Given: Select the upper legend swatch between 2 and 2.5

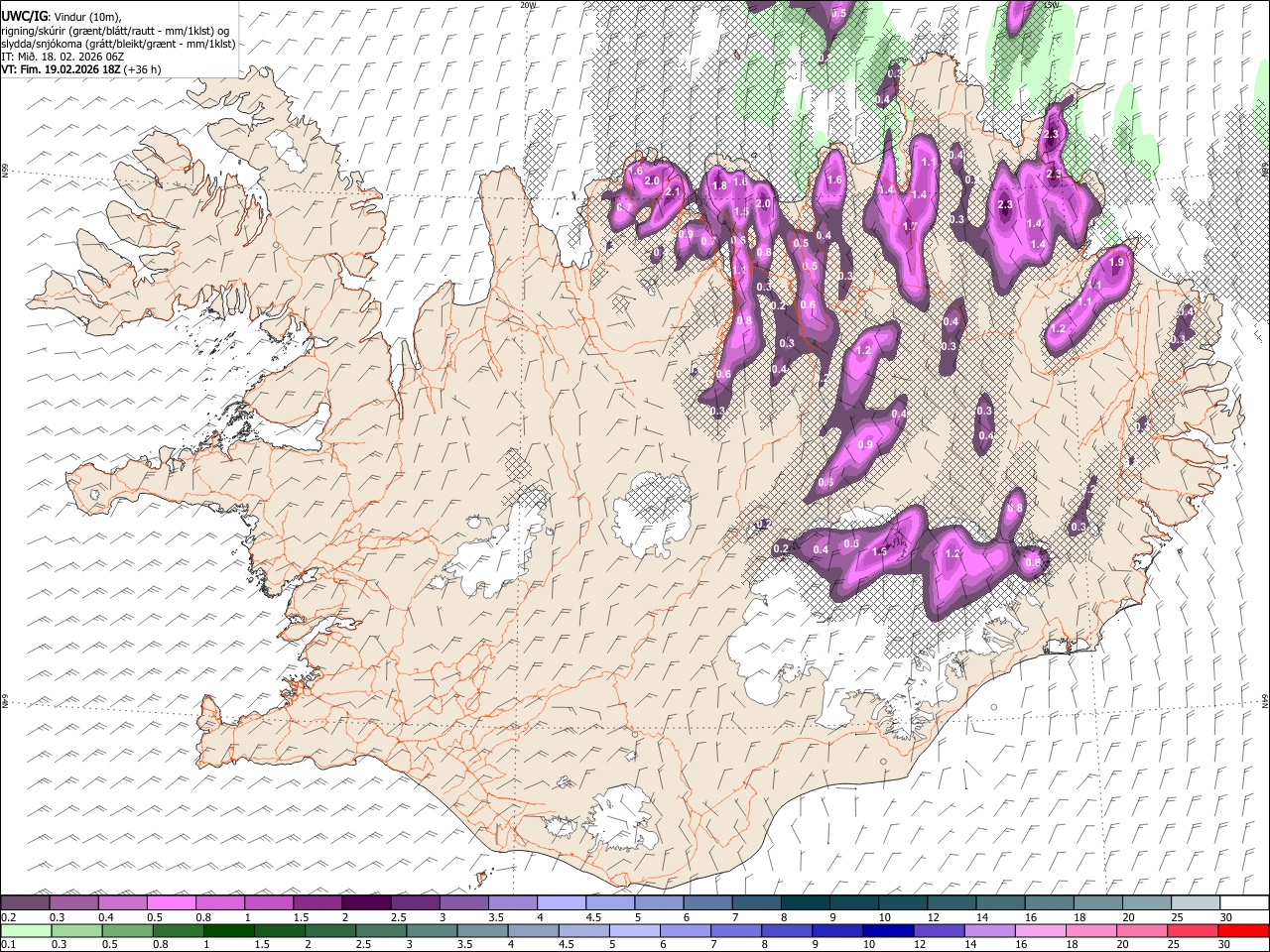Looking at the screenshot, I should (366, 903).
